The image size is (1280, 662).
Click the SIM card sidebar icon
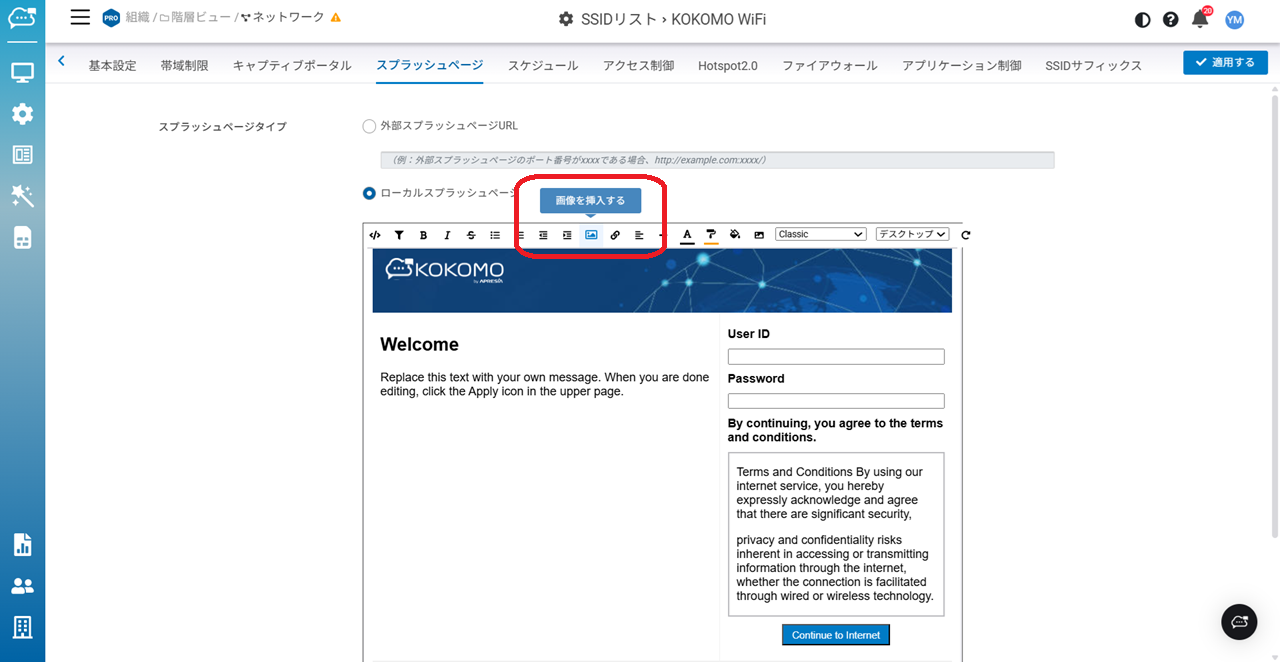[22, 237]
